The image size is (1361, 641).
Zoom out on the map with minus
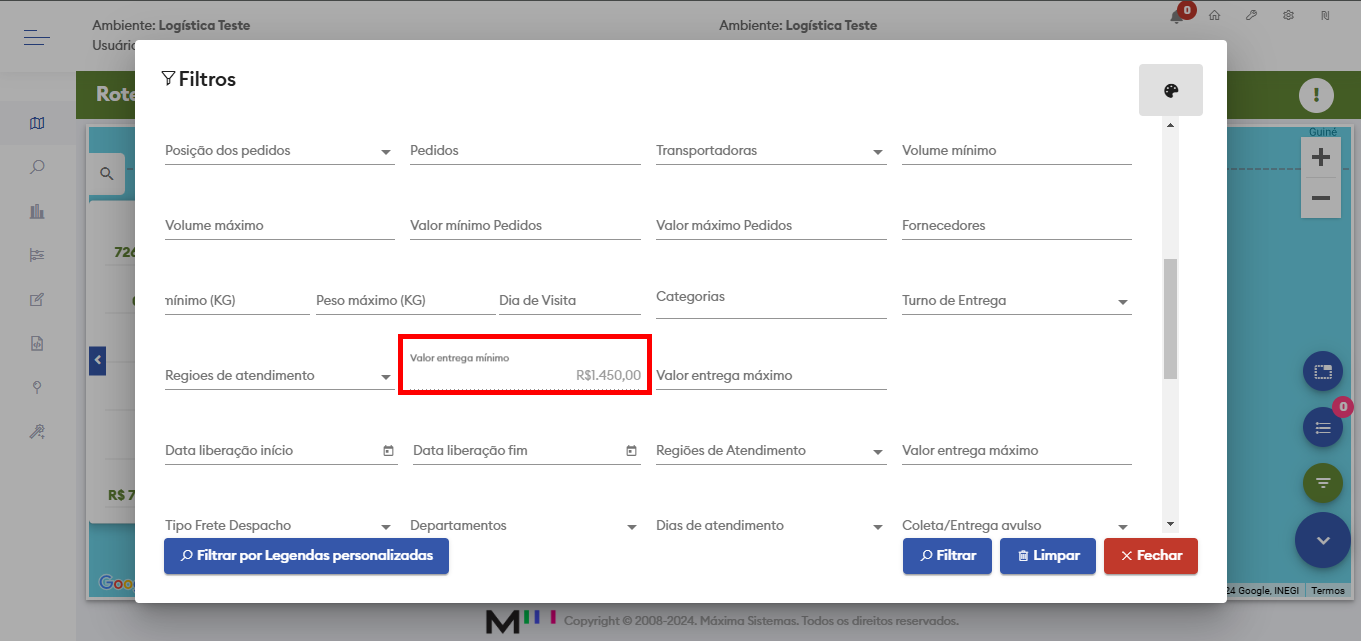tap(1320, 198)
